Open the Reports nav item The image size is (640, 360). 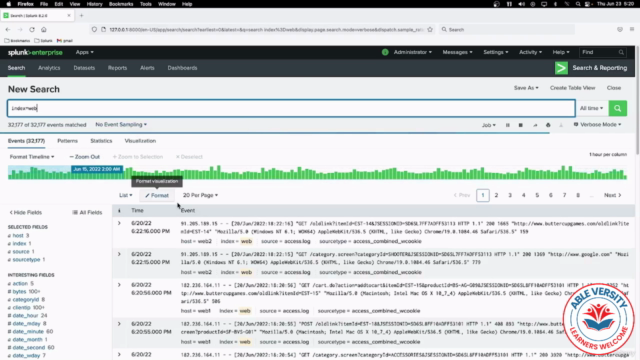coord(117,68)
